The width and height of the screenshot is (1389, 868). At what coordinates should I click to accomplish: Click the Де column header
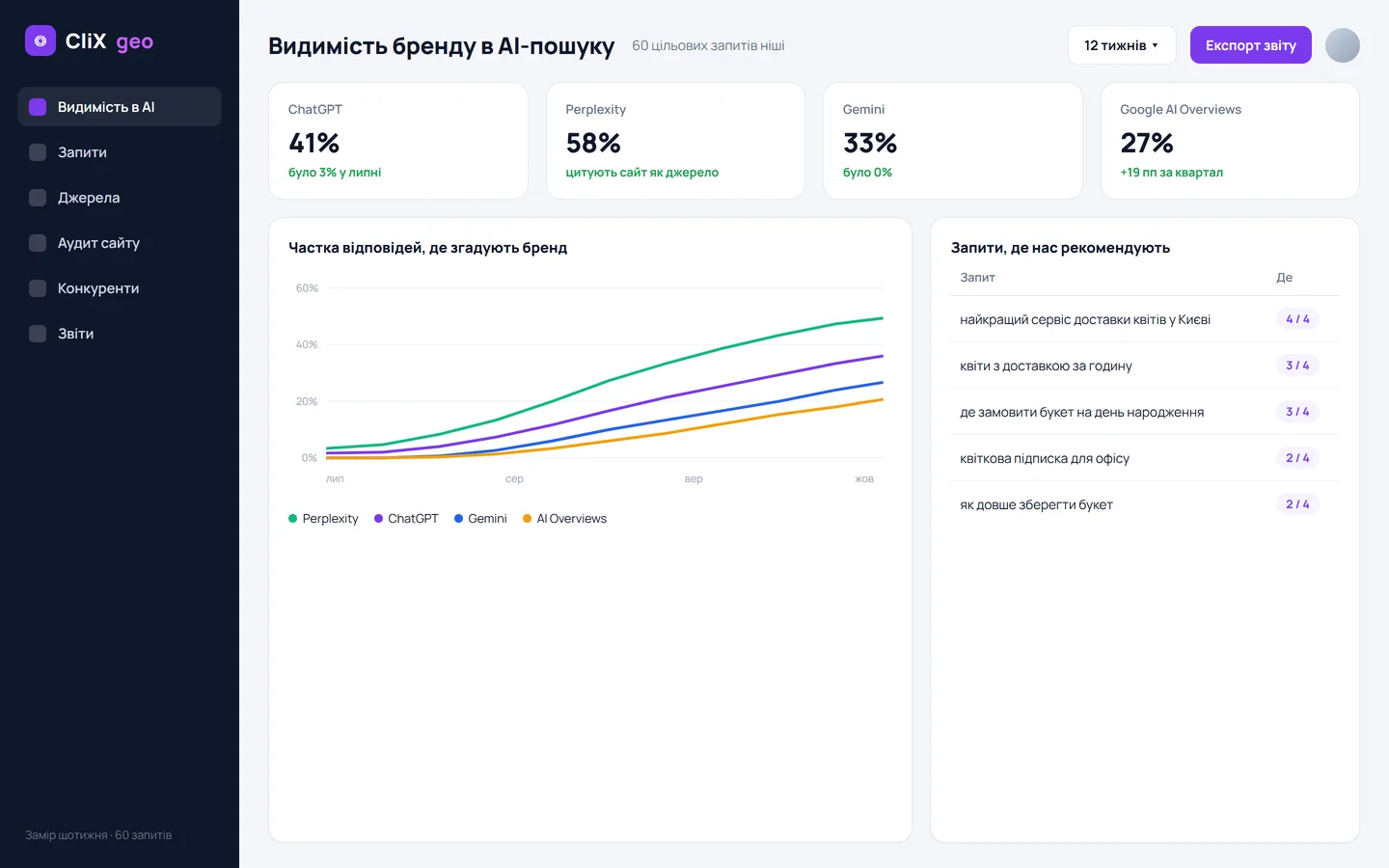click(x=1284, y=278)
